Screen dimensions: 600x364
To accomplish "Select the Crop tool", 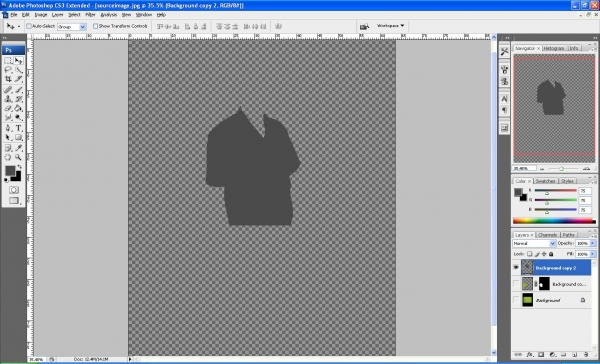I will coord(8,79).
